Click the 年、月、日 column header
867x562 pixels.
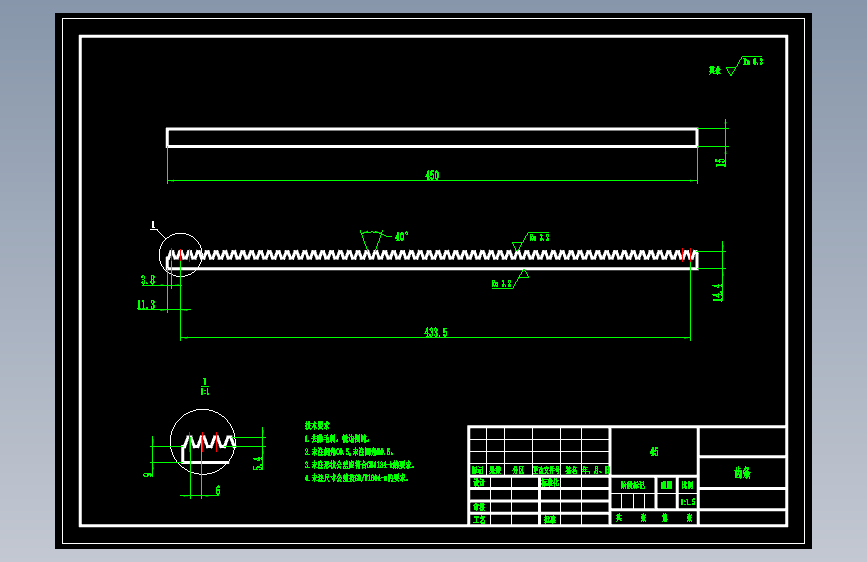tap(596, 470)
